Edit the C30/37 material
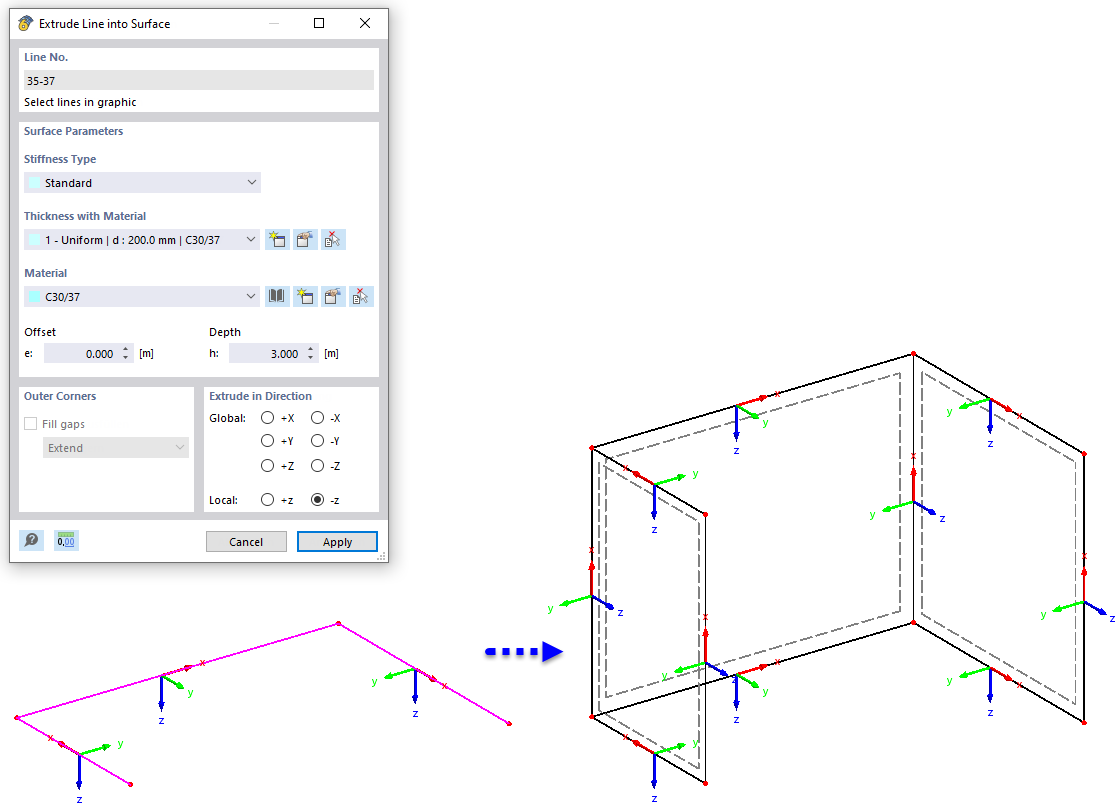1118x811 pixels. click(332, 296)
